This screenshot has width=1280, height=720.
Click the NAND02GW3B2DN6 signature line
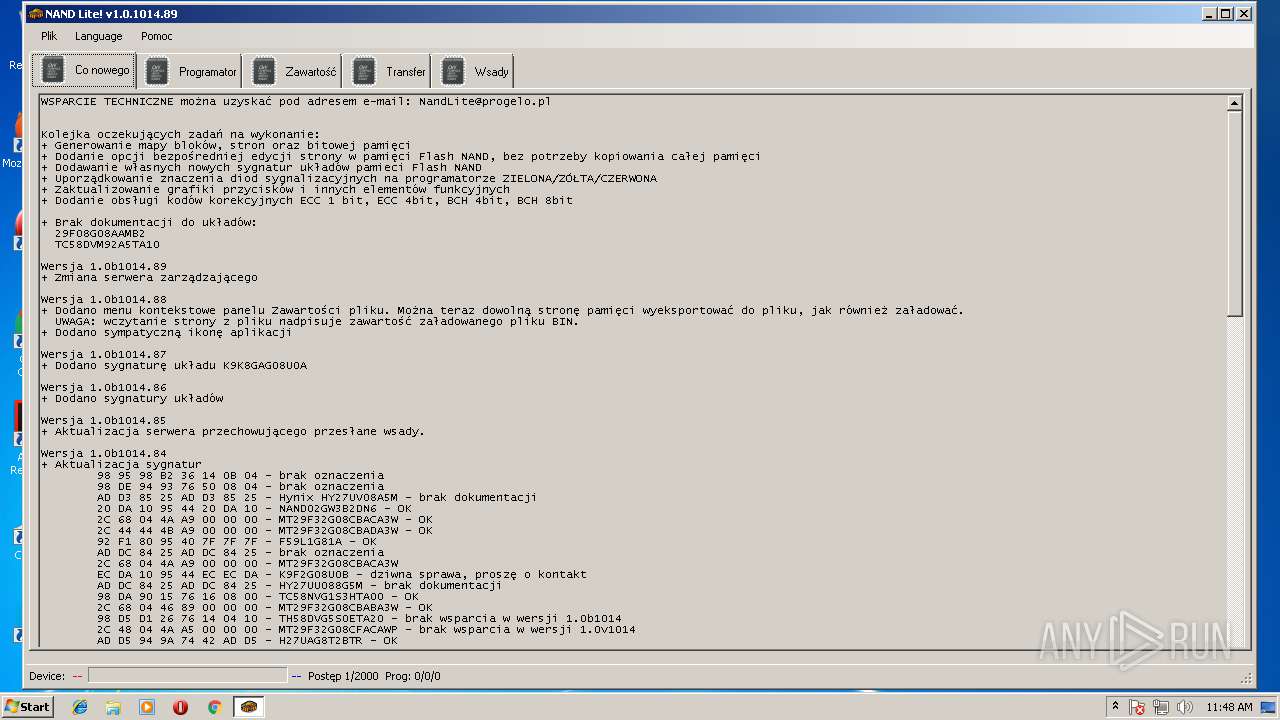[x=254, y=509]
